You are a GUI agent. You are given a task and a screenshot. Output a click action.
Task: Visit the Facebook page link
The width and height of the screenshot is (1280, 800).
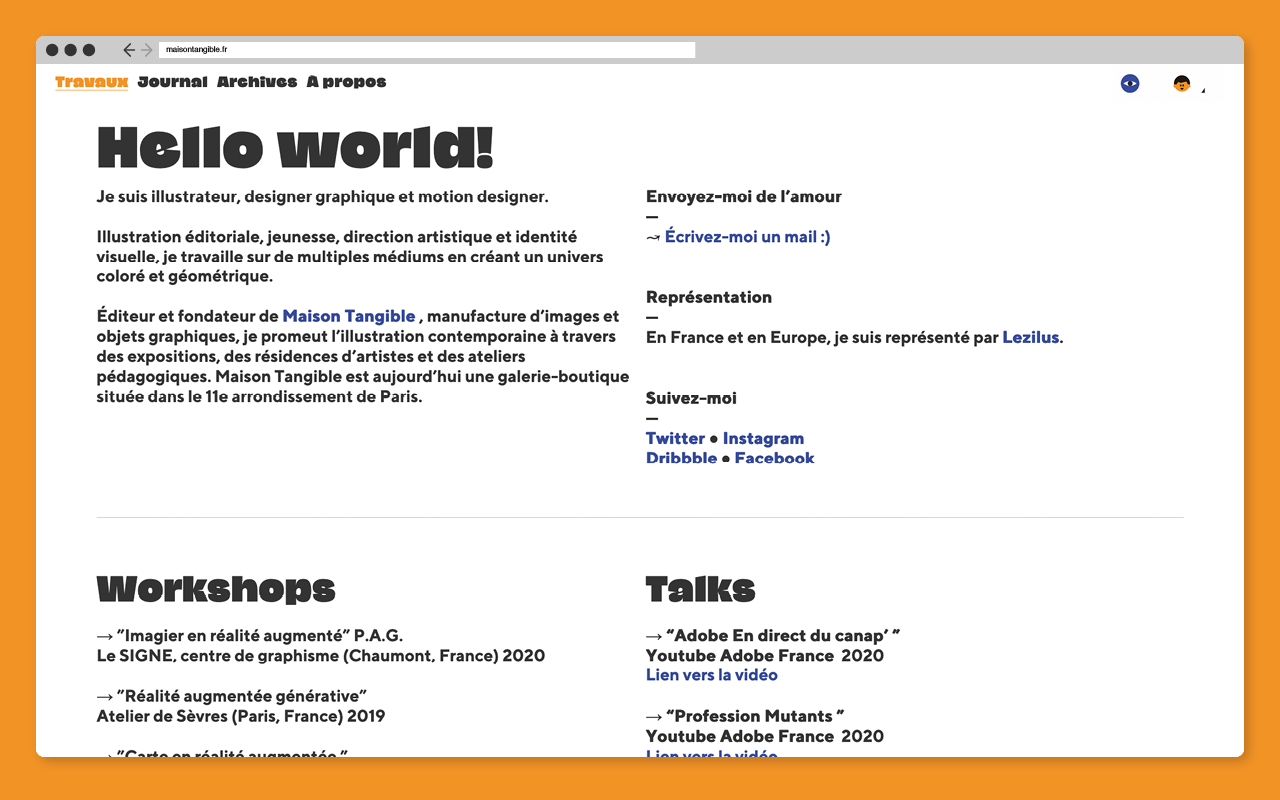coord(774,458)
